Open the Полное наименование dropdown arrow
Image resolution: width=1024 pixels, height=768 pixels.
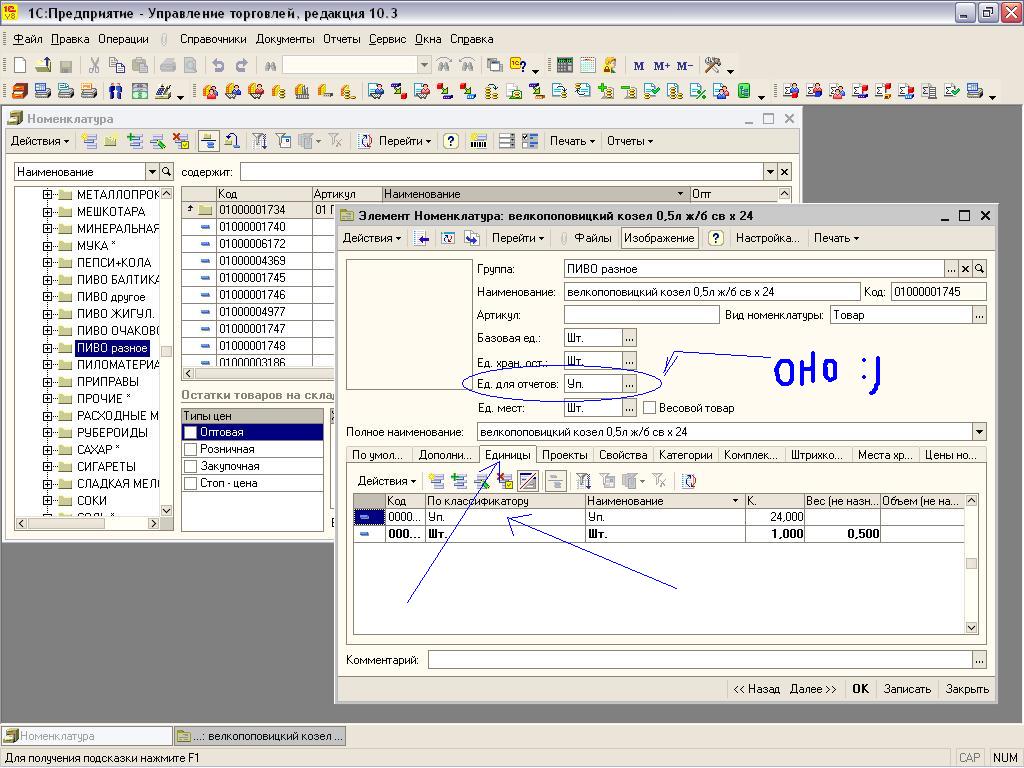pos(979,432)
